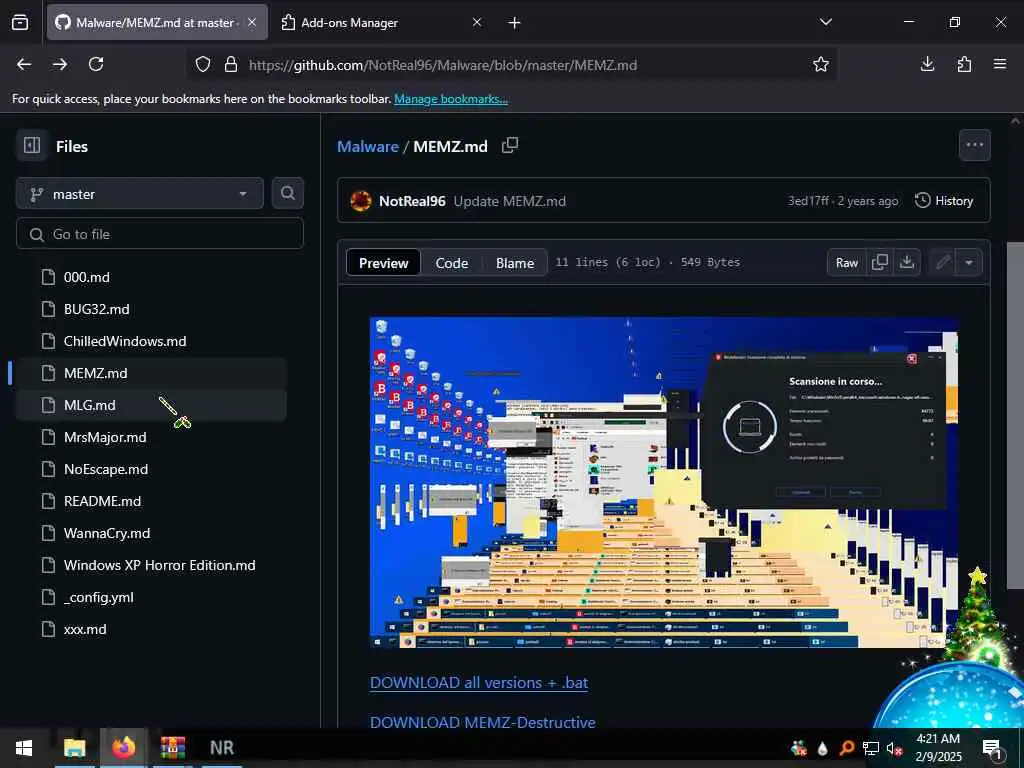This screenshot has height=768, width=1024.
Task: Click the browser forward arrow
Action: click(60, 64)
